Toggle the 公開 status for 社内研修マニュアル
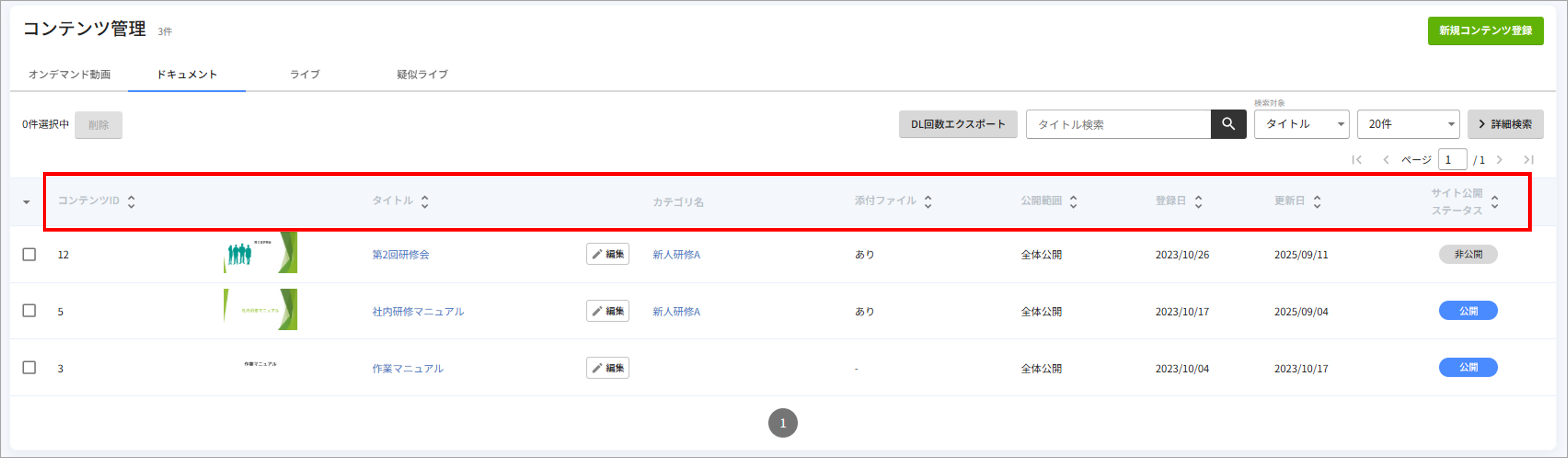Viewport: 1568px width, 458px height. click(x=1468, y=311)
